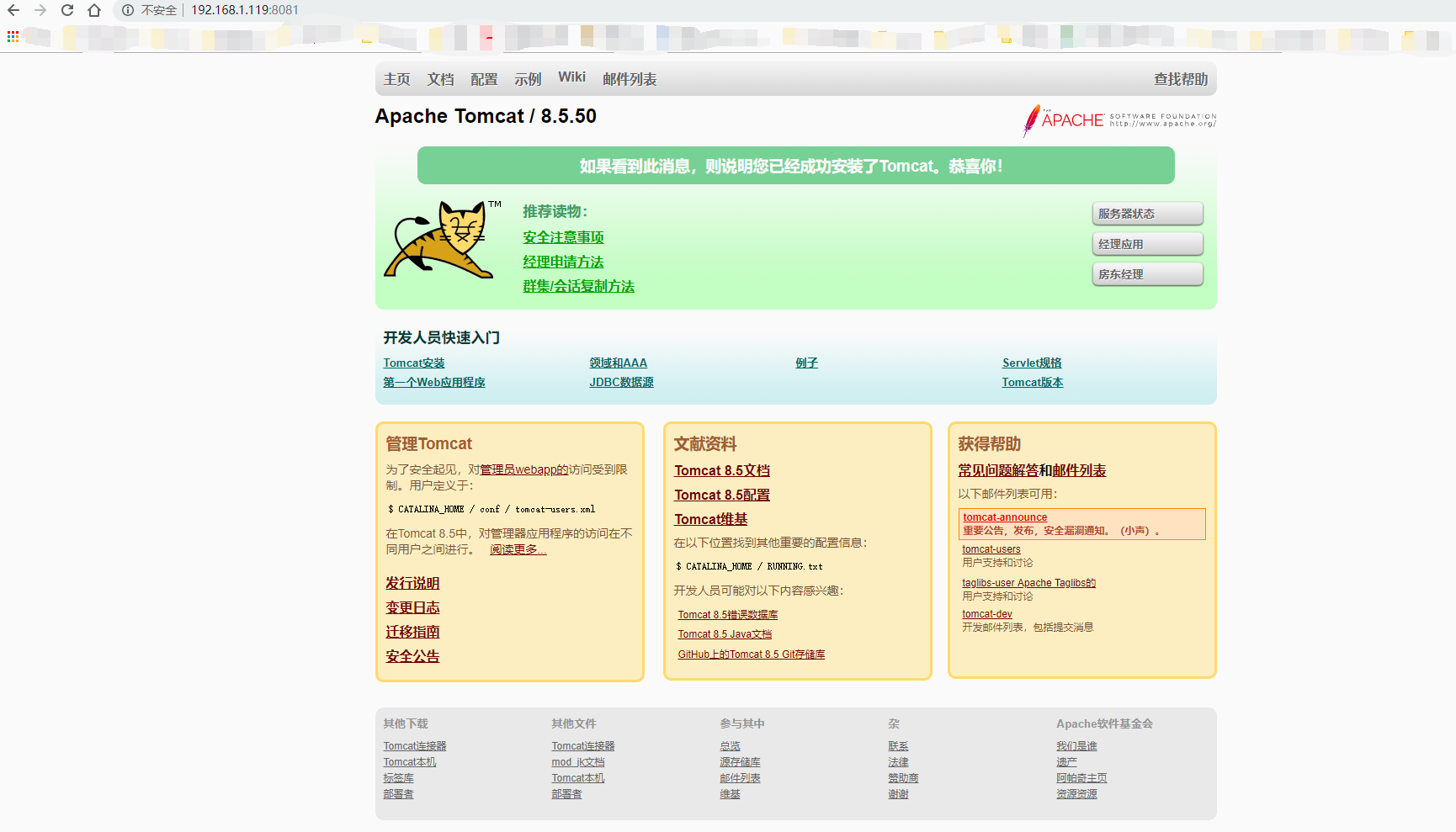
Task: Open the 资源资源 footer link
Action: (x=1076, y=794)
